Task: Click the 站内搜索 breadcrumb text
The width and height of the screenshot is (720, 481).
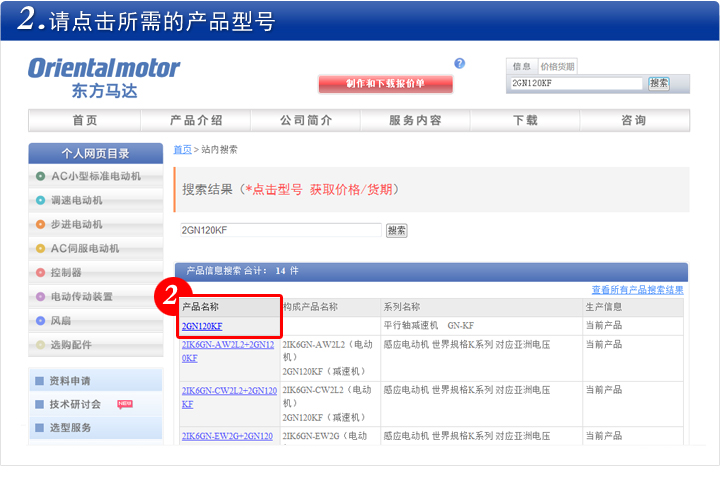Action: [x=219, y=149]
